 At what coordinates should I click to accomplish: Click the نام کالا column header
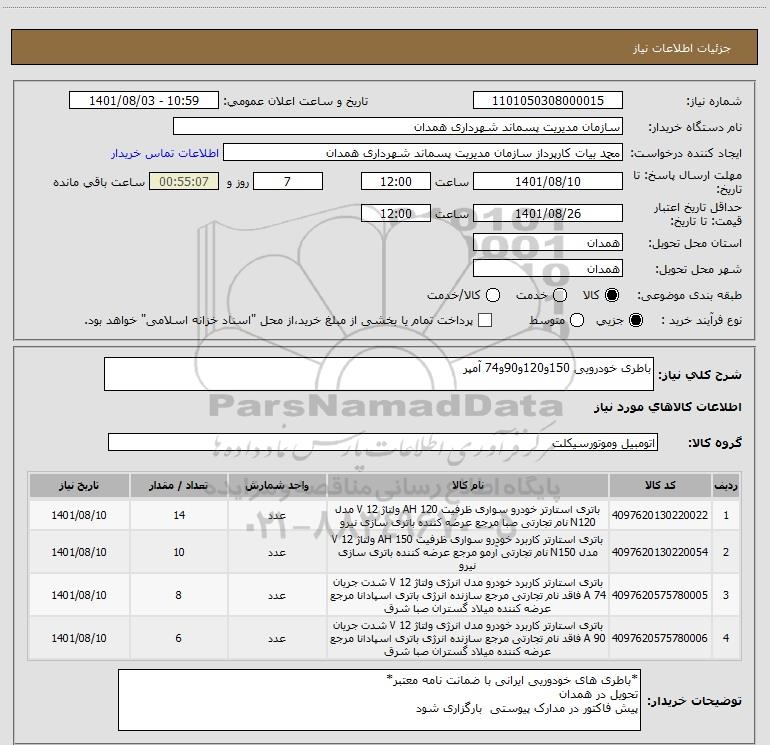(468, 485)
